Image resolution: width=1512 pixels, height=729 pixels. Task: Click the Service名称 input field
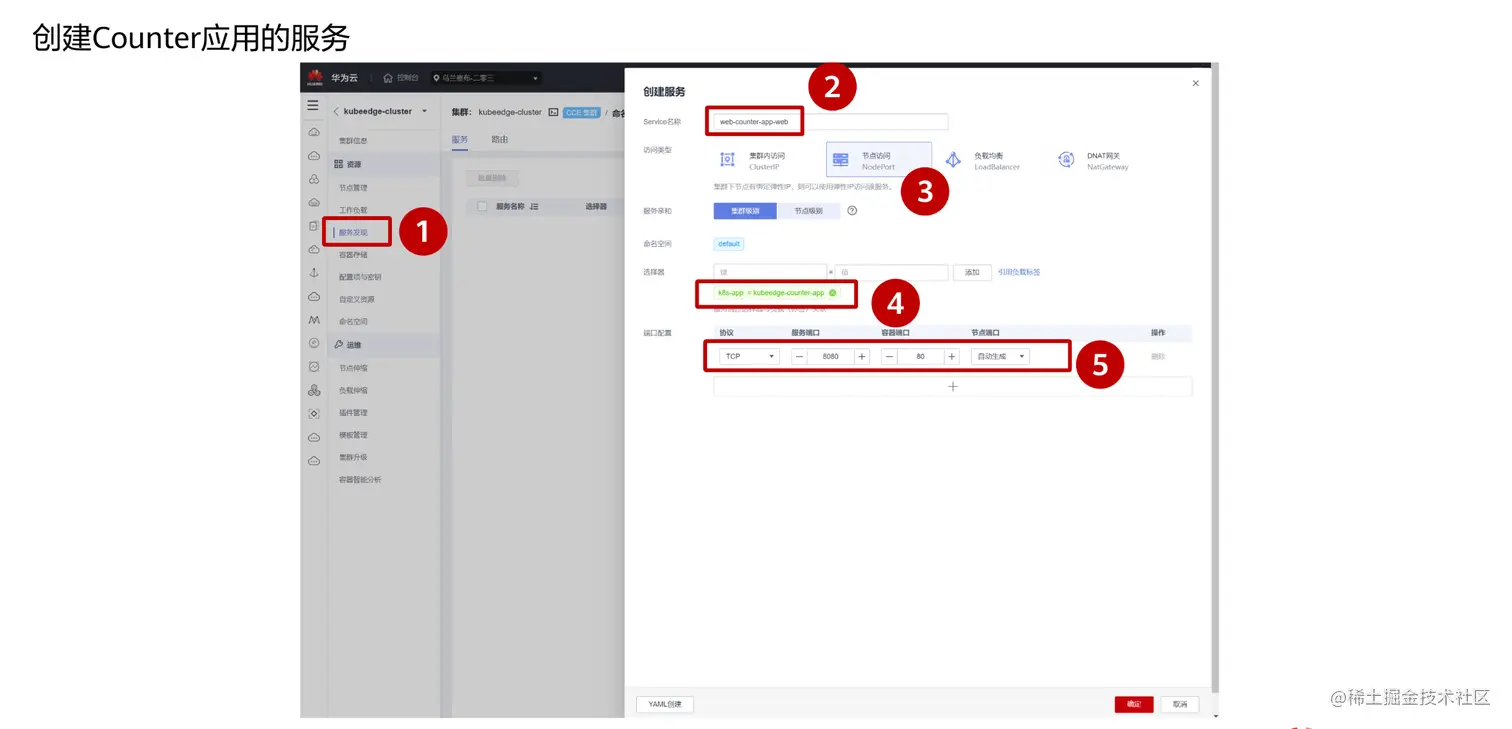830,122
